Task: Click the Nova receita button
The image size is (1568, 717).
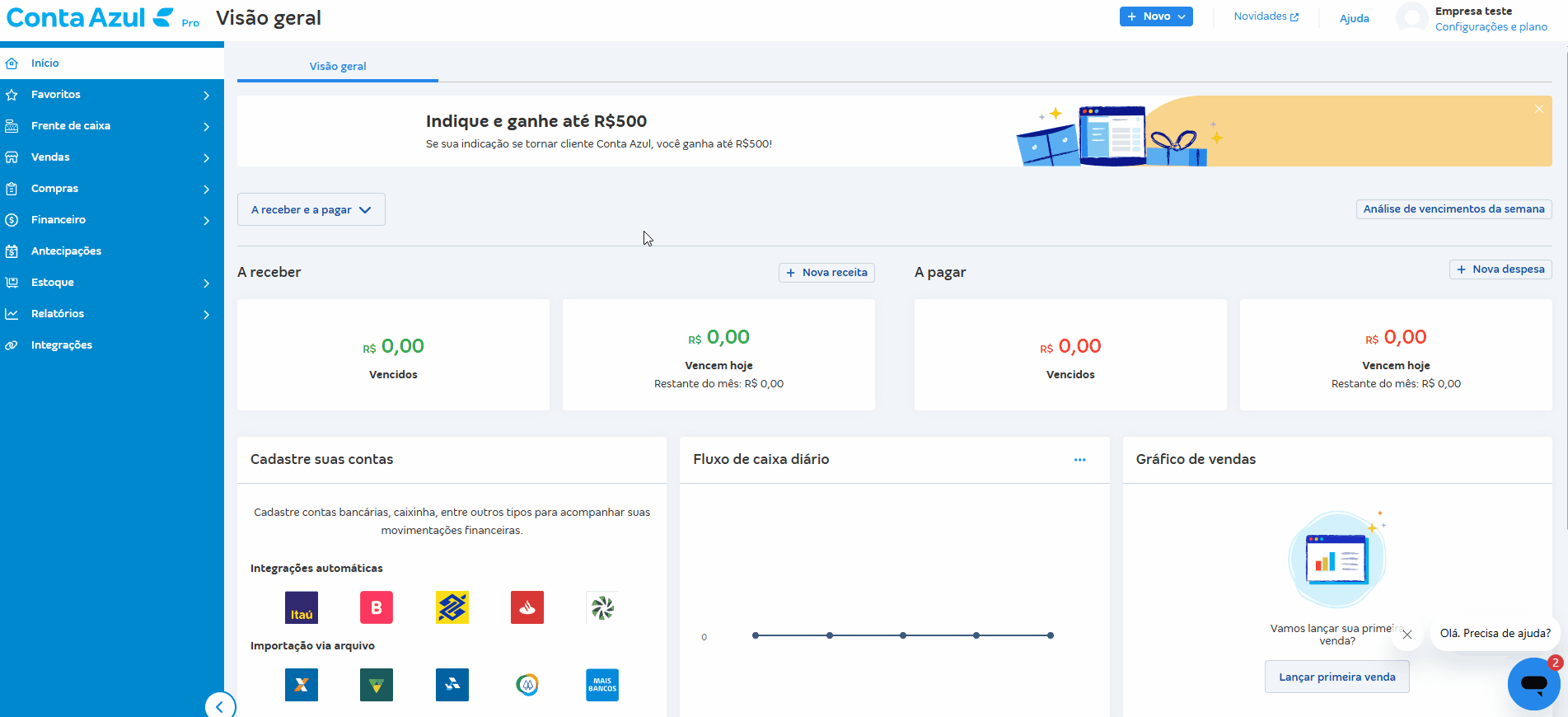Action: pyautogui.click(x=826, y=273)
